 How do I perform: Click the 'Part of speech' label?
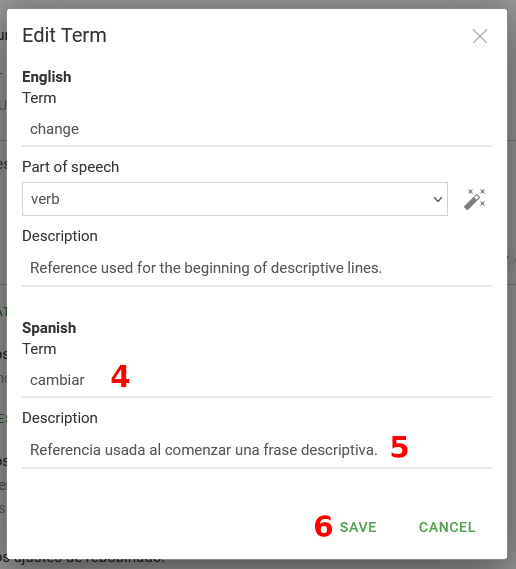[70, 167]
